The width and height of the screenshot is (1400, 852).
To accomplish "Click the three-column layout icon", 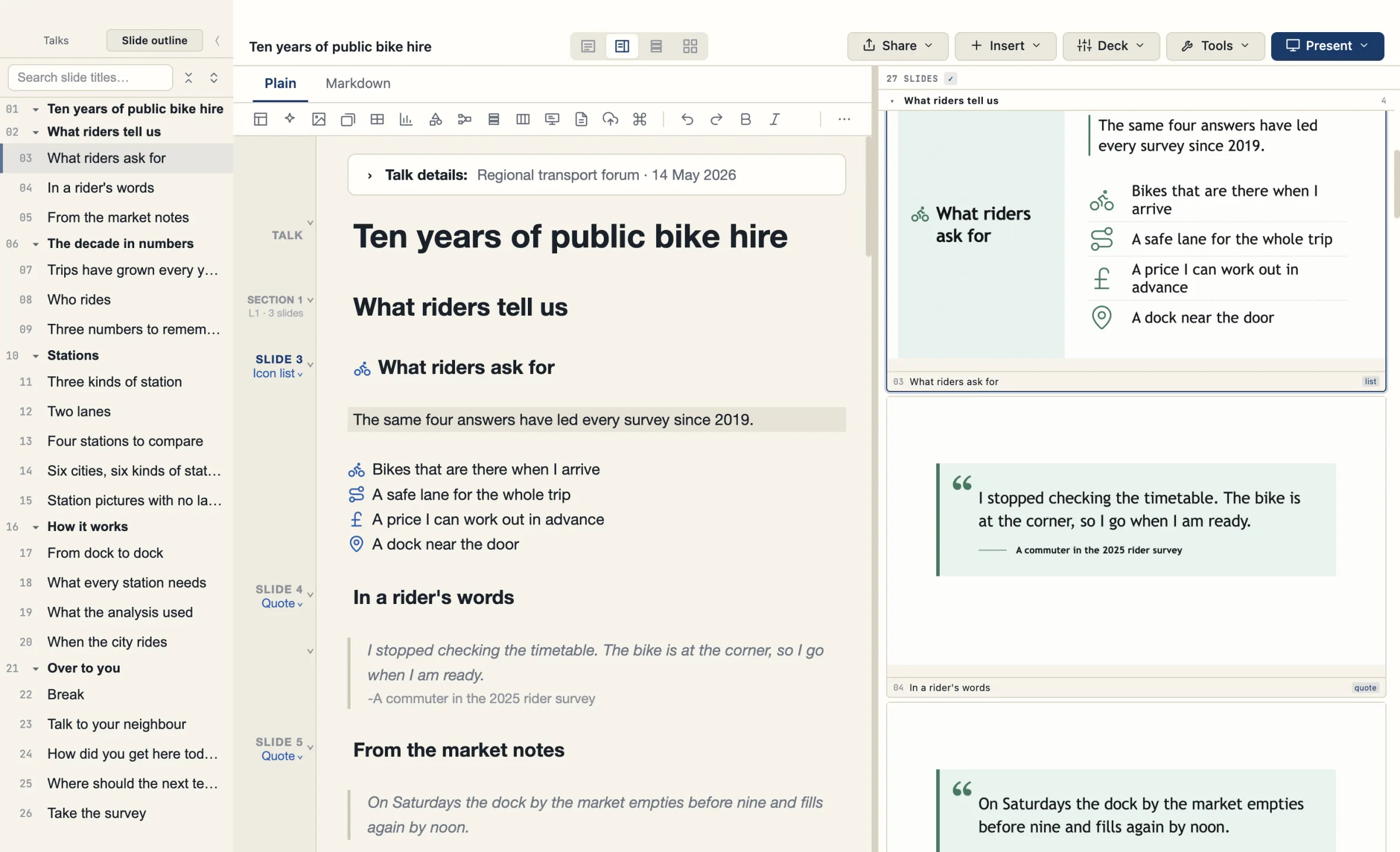I will (523, 119).
